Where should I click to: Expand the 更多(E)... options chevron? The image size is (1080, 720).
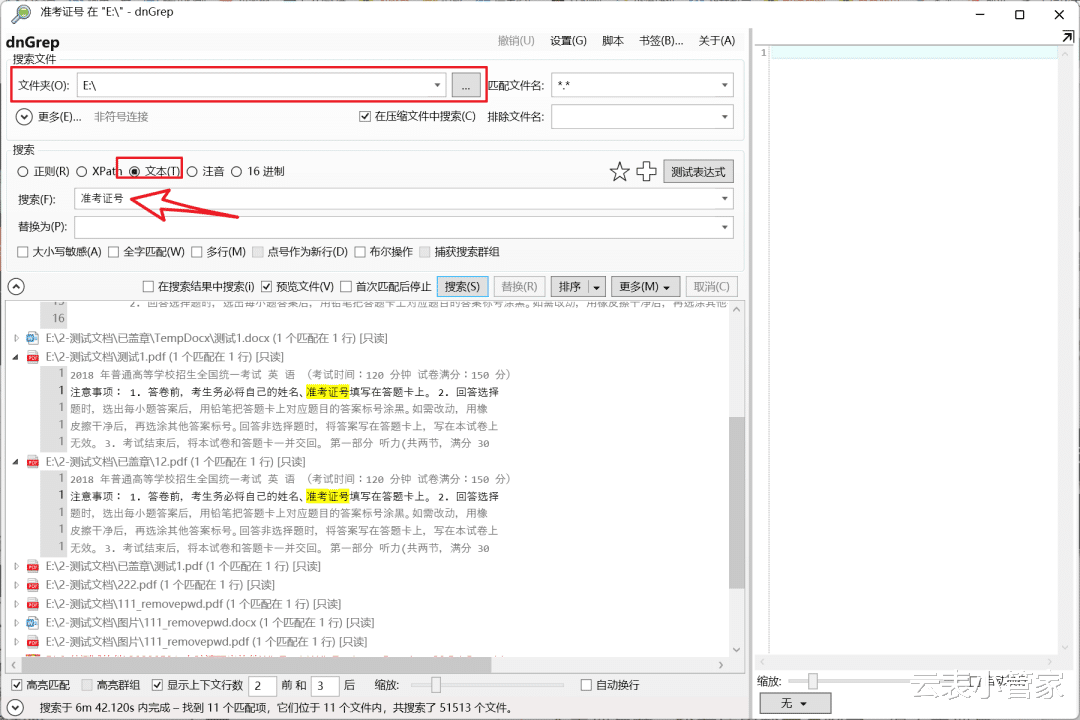pos(24,117)
